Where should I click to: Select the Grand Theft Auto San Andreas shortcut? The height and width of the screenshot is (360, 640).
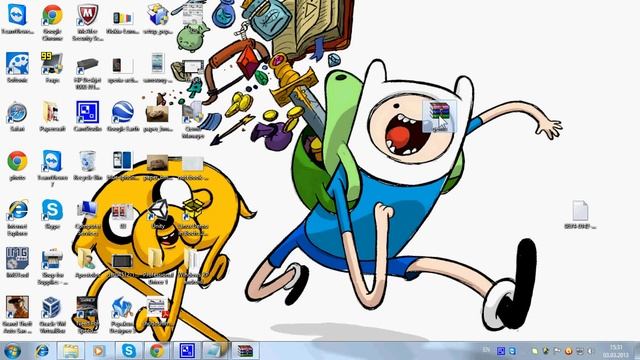pos(17,307)
